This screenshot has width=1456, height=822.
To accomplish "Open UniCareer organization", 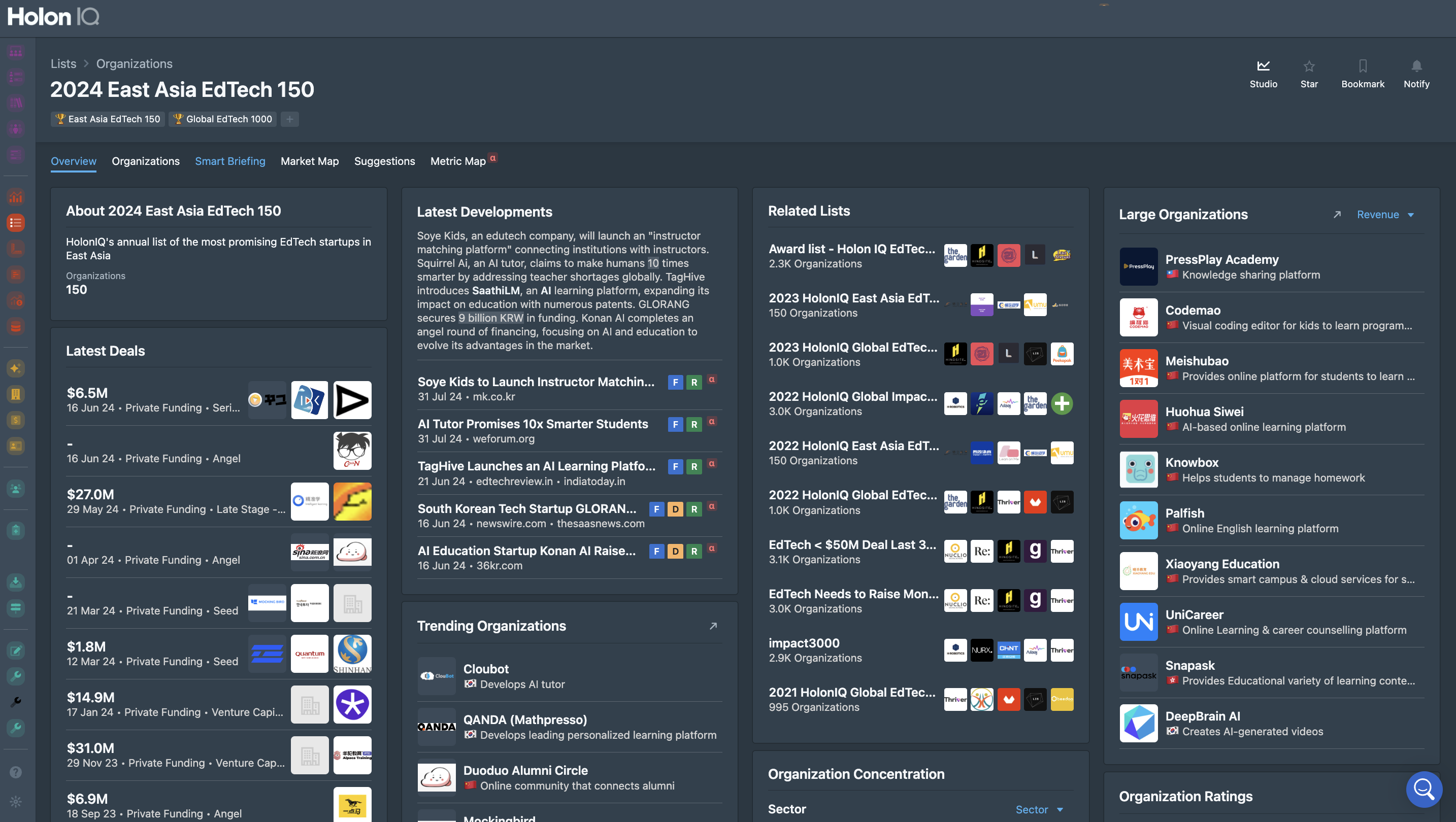I will coord(1271,622).
